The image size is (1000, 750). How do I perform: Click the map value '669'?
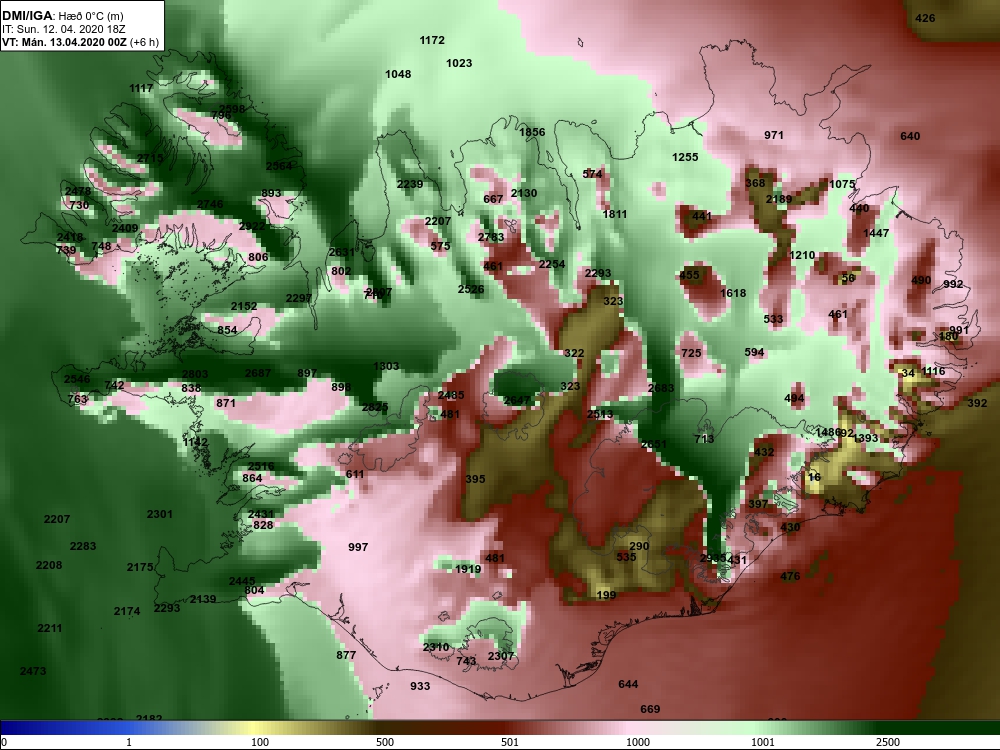(650, 709)
